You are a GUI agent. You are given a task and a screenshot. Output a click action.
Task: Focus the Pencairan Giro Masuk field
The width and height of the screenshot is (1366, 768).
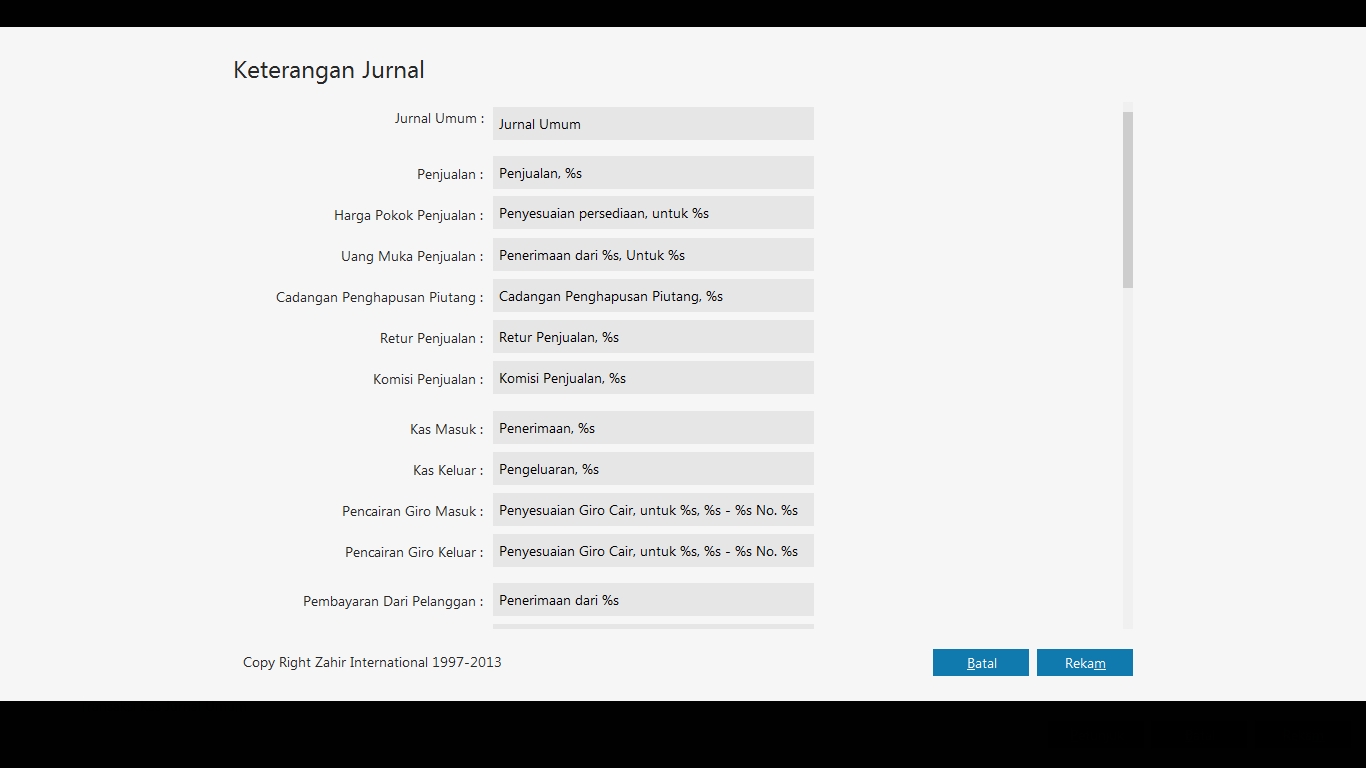[653, 510]
